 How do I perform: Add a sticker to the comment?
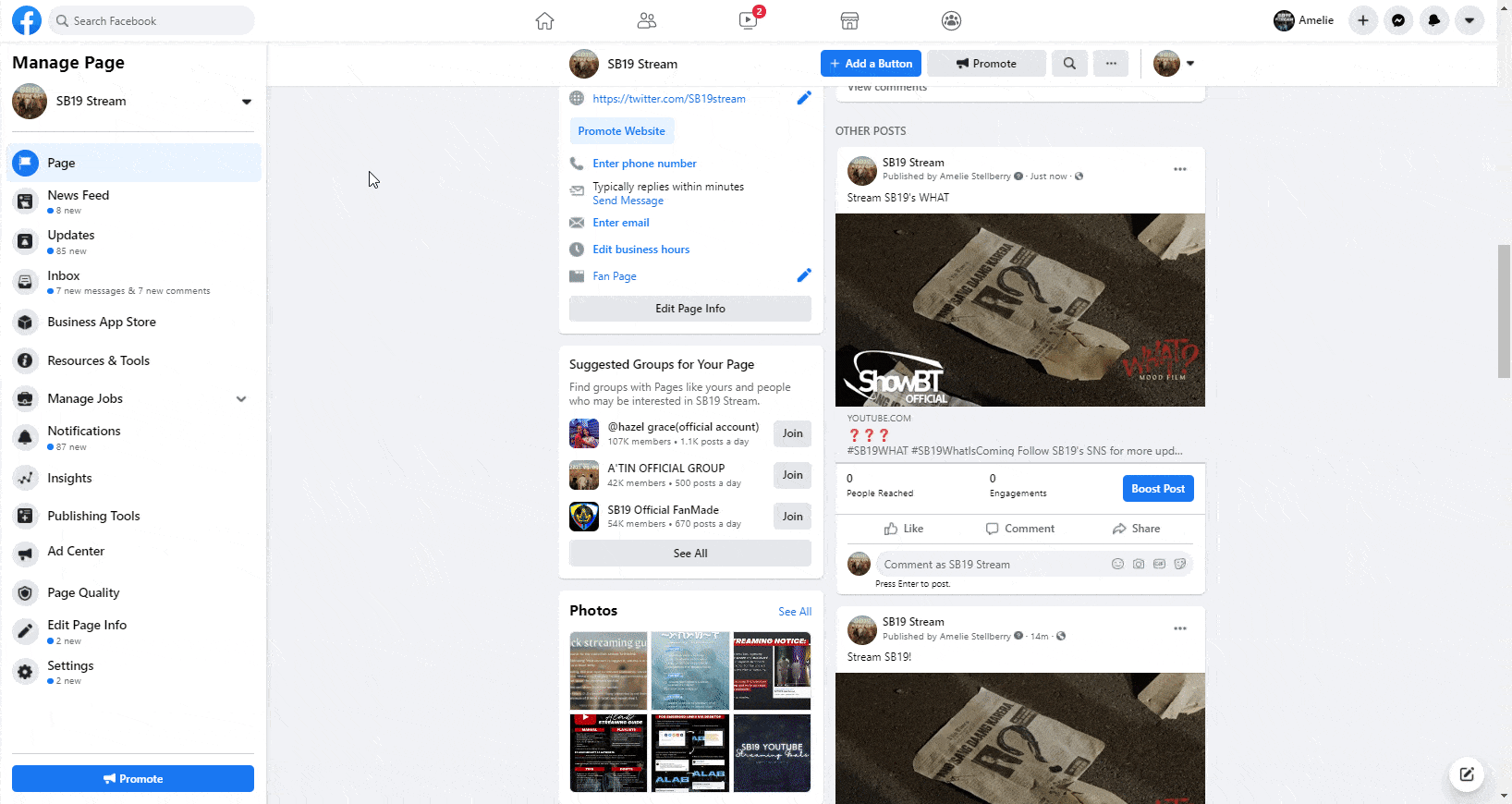tap(1180, 564)
